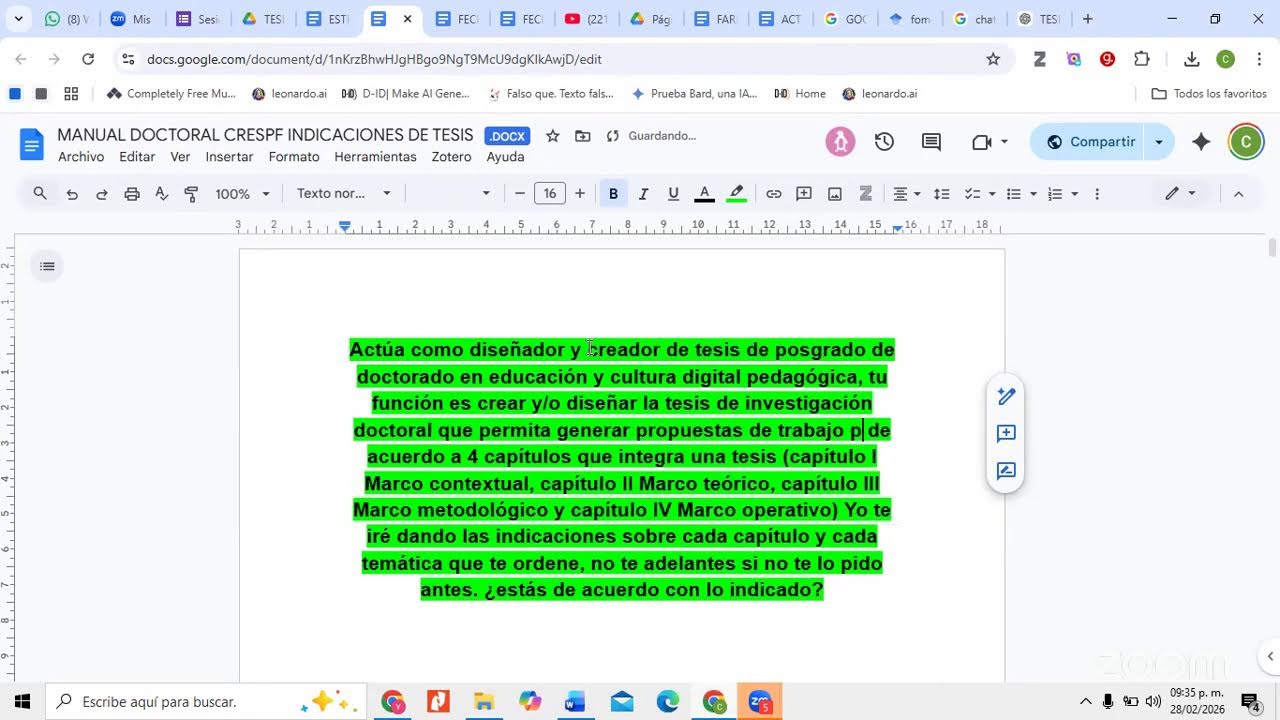Open the text alignment dropdown
1280x720 pixels.
[906, 194]
